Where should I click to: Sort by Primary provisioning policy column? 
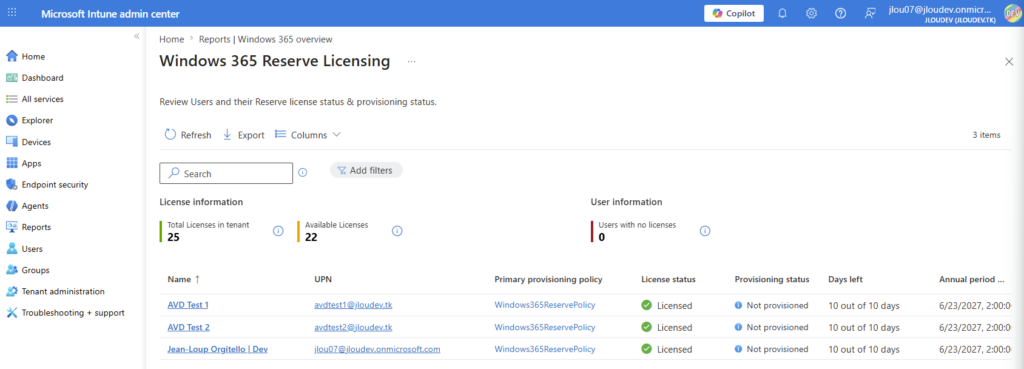pos(548,279)
